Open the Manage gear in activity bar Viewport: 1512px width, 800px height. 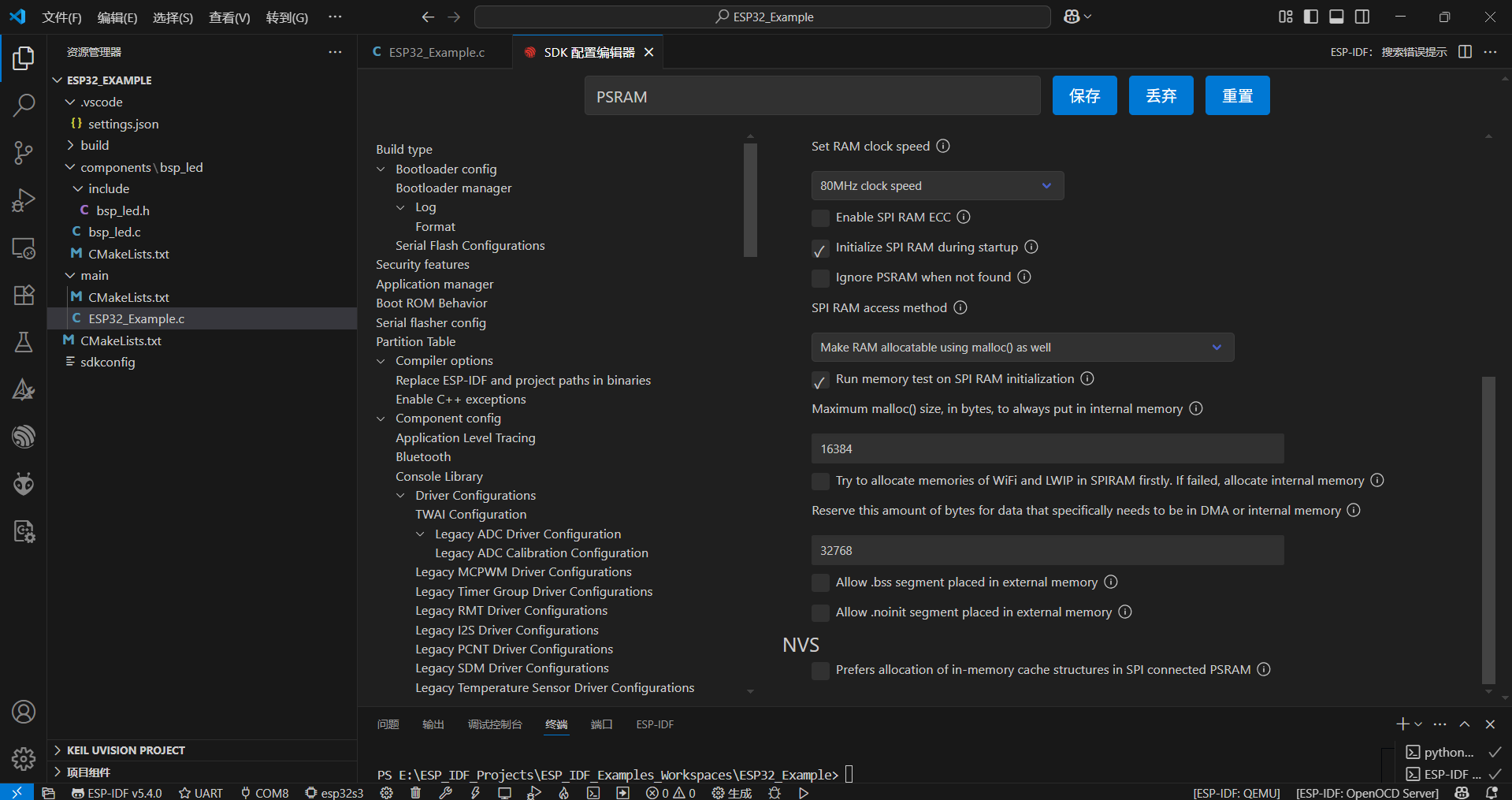(x=24, y=759)
